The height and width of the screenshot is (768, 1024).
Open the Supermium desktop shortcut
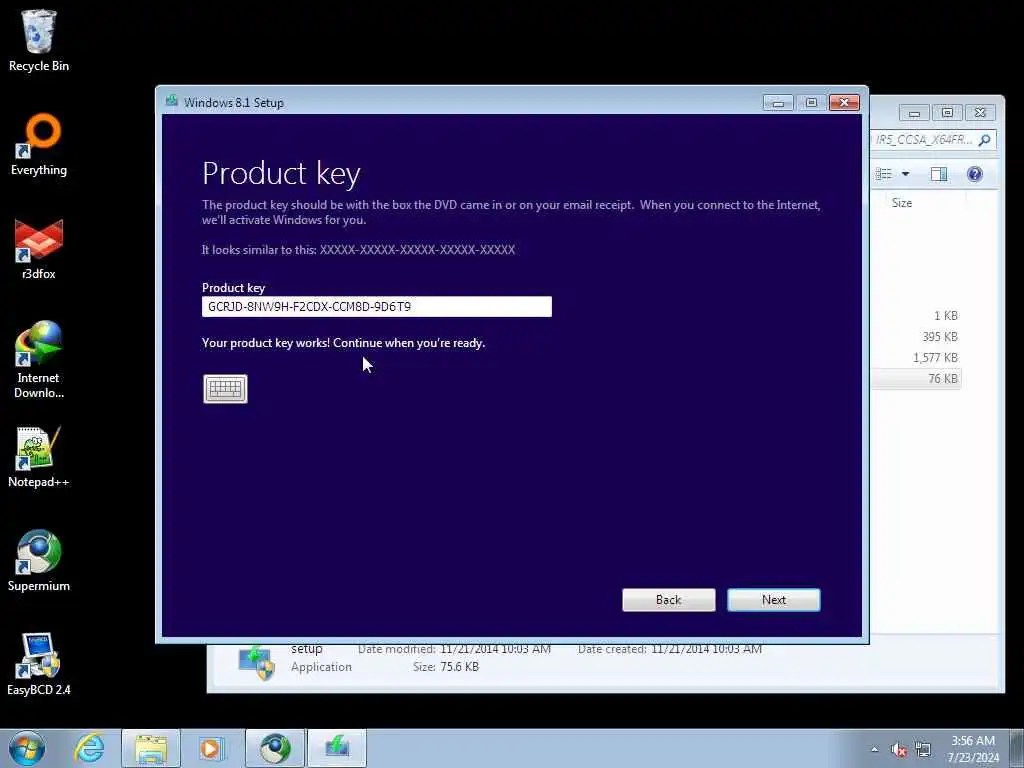(39, 561)
